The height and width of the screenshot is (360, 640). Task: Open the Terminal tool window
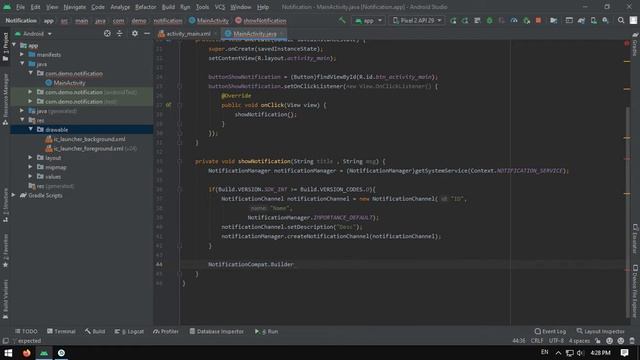pyautogui.click(x=61, y=331)
